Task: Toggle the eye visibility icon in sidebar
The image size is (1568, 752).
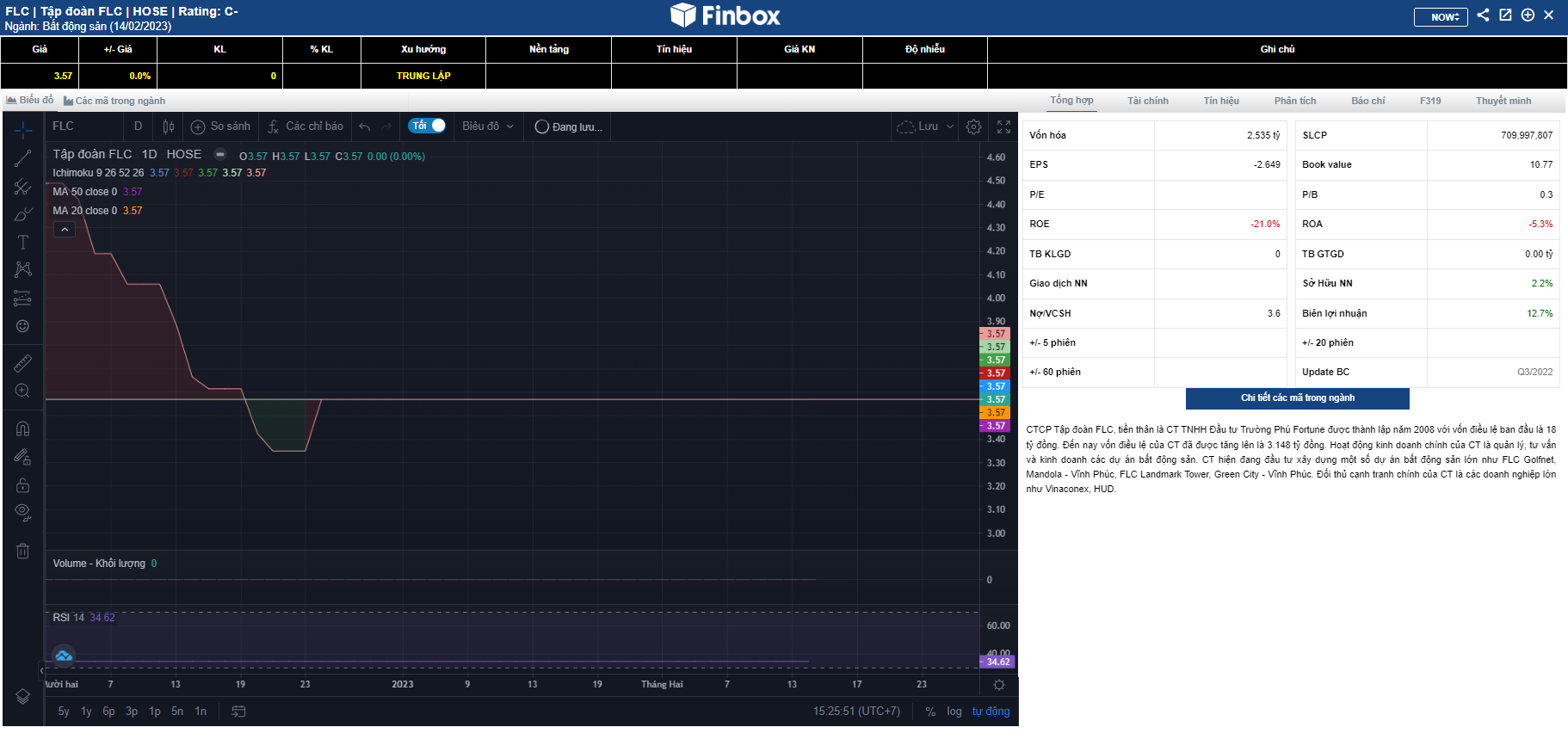Action: click(23, 513)
